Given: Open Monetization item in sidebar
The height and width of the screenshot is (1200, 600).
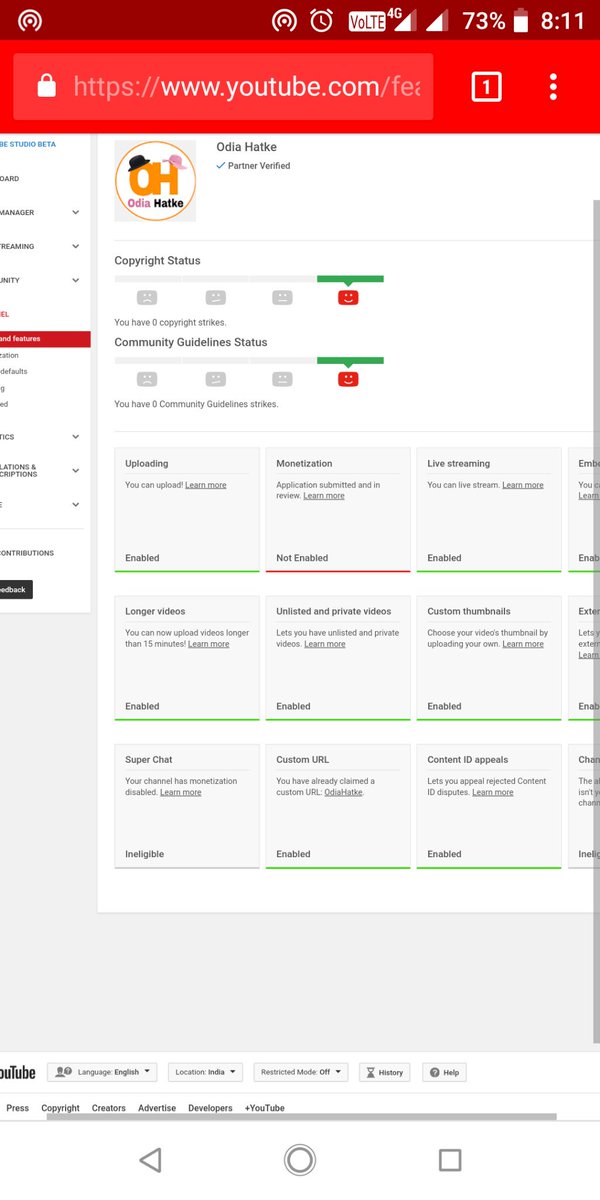Looking at the screenshot, I should pyautogui.click(x=9, y=355).
